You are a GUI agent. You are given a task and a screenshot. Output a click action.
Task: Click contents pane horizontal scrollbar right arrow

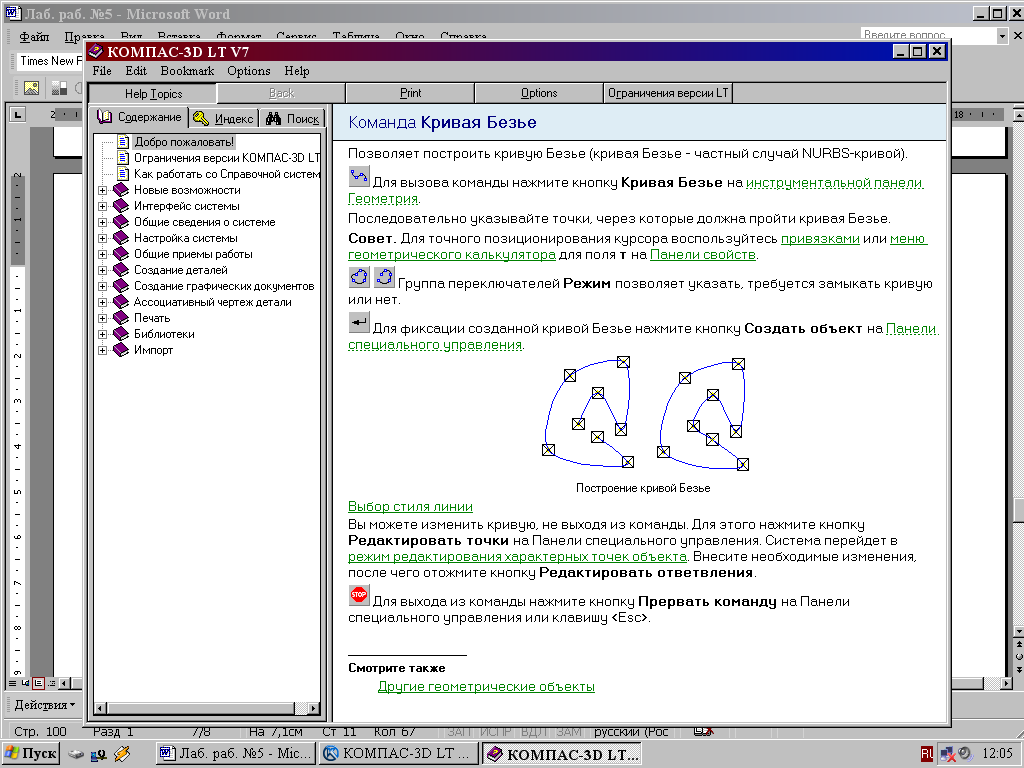coord(313,708)
